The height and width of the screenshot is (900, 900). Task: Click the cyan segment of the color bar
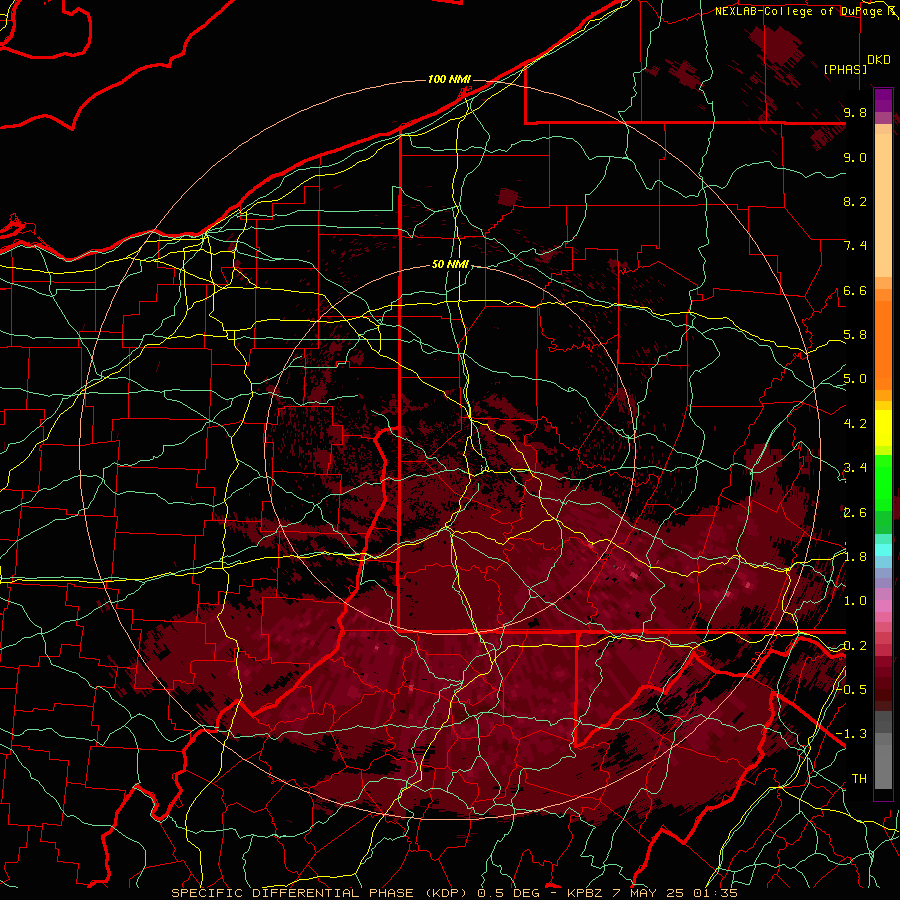(x=883, y=549)
